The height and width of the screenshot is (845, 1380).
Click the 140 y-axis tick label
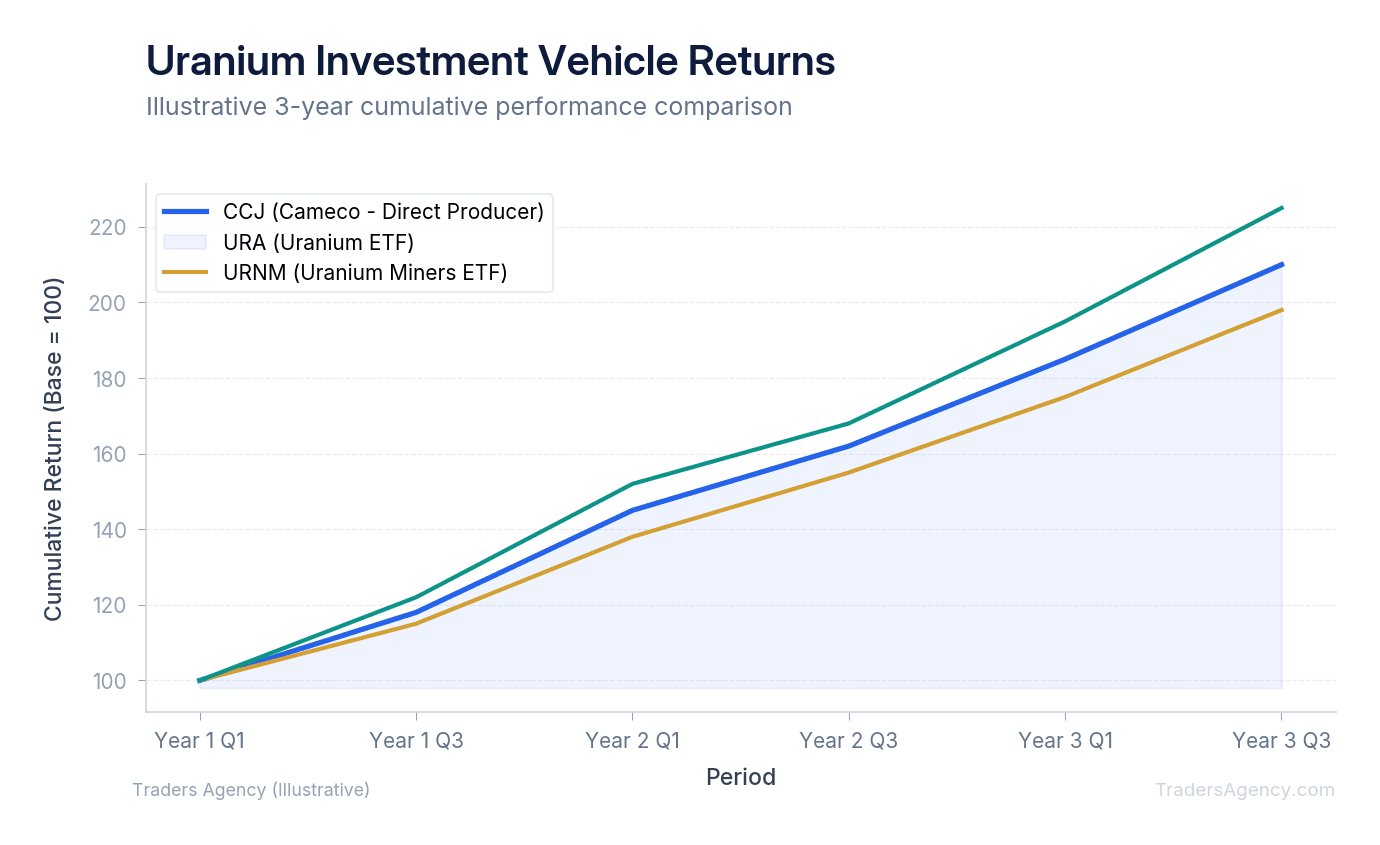(x=112, y=530)
